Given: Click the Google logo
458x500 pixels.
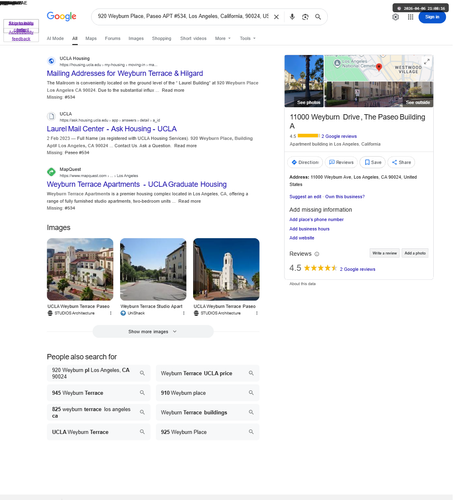Looking at the screenshot, I should click(x=61, y=16).
